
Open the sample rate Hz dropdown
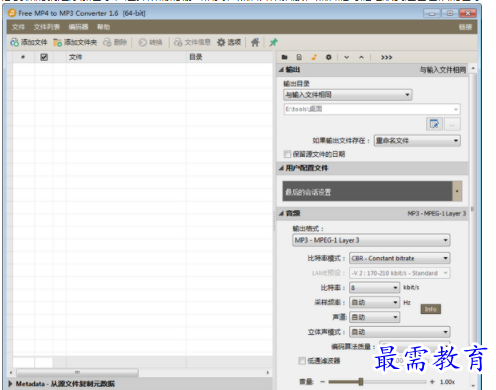pos(374,302)
